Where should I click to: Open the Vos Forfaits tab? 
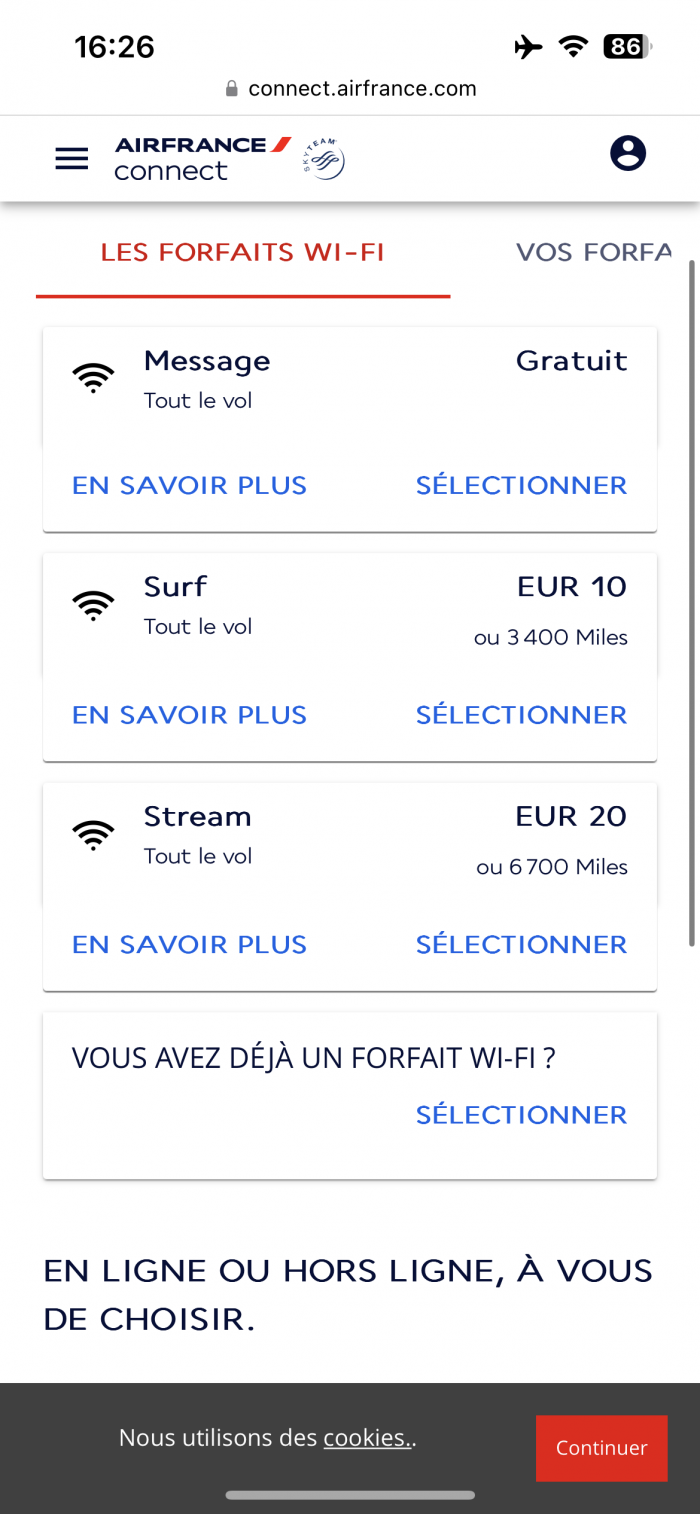pyautogui.click(x=593, y=252)
